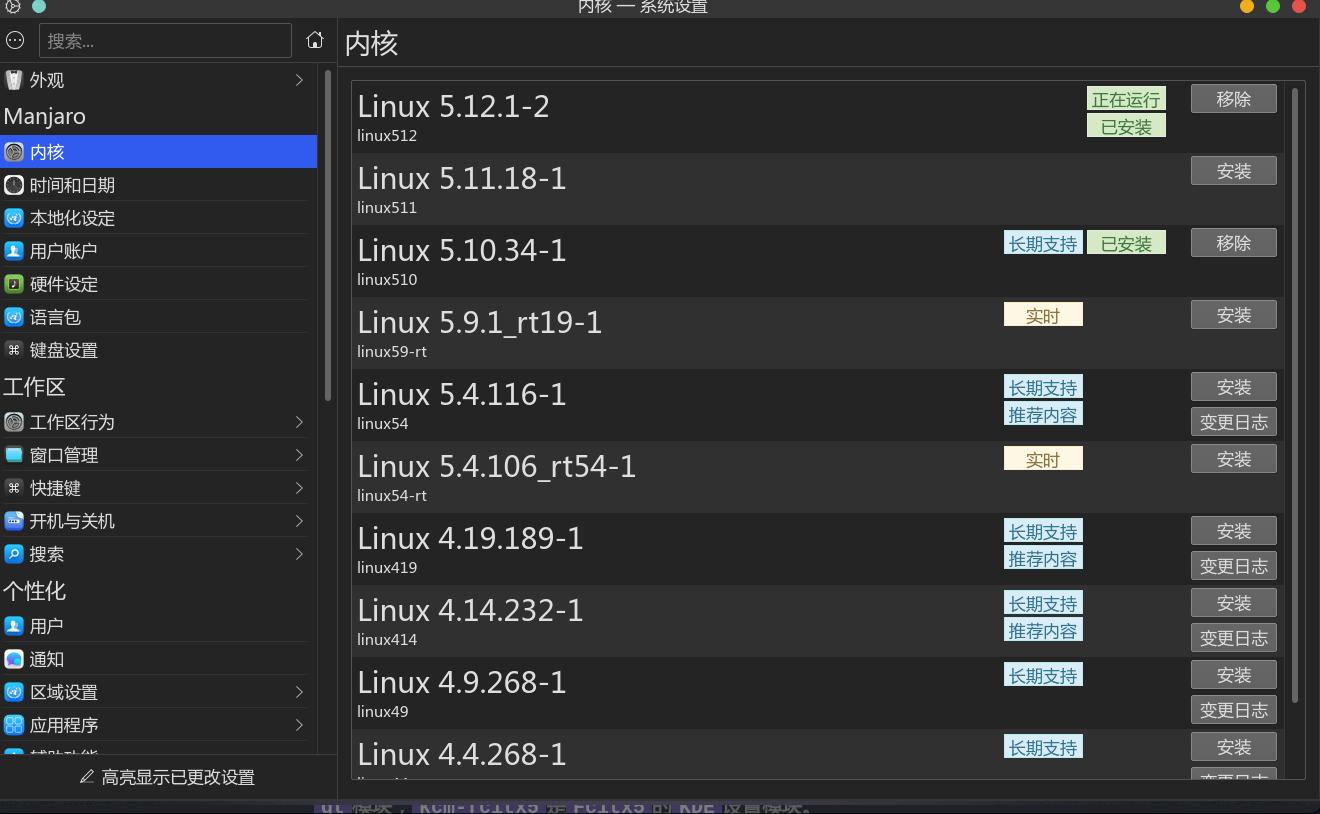This screenshot has width=1320, height=814.
Task: Click the 时间和日期 clock icon
Action: (x=14, y=185)
